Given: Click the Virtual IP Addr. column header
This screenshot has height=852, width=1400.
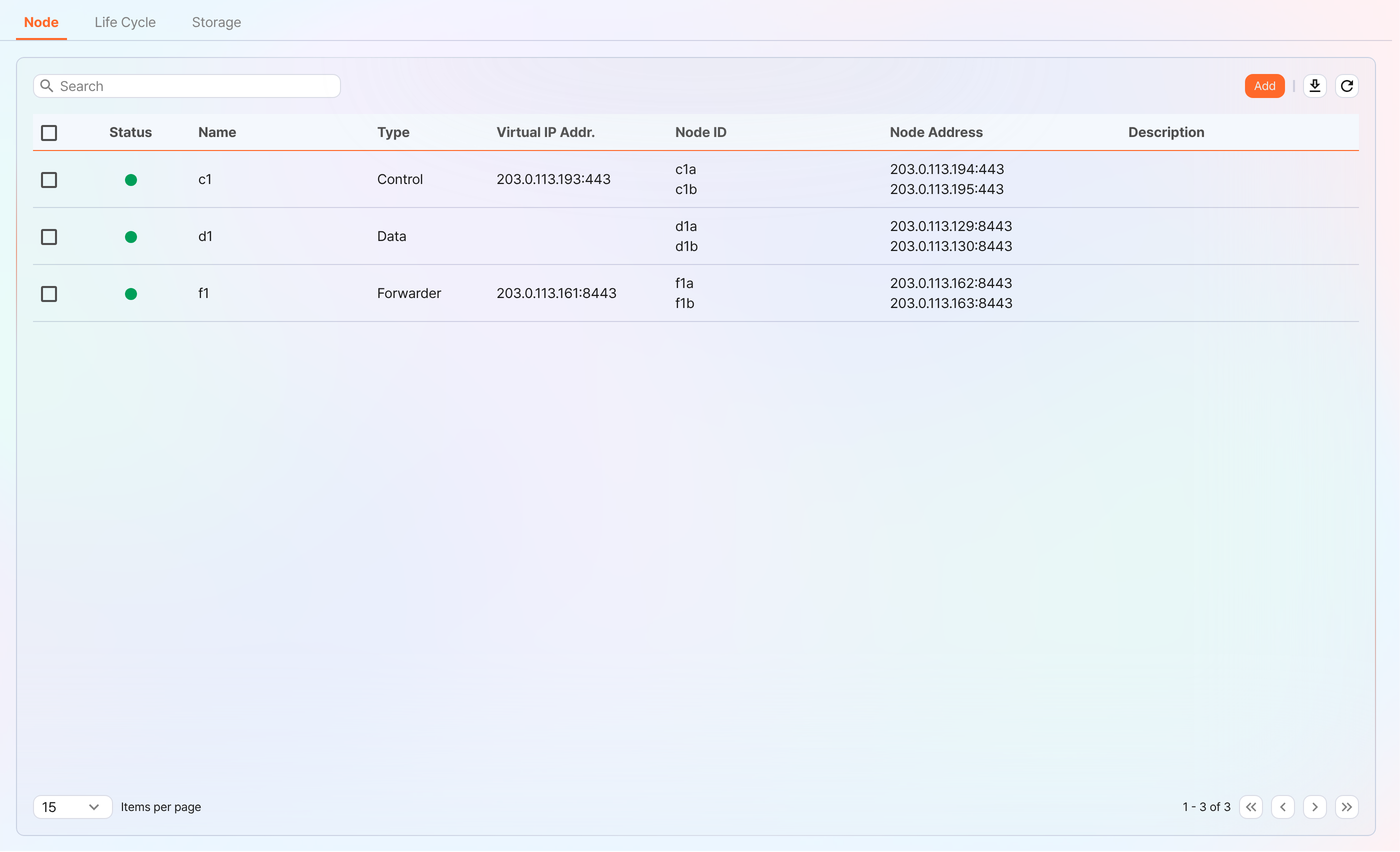Looking at the screenshot, I should [x=545, y=132].
